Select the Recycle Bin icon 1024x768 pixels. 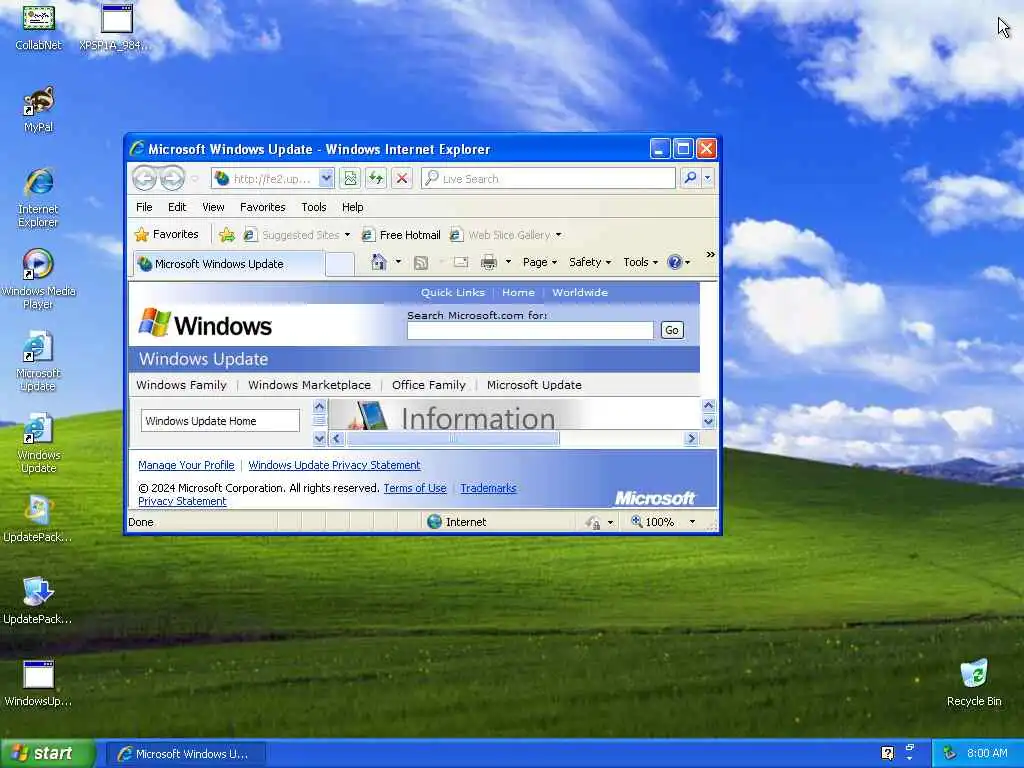tap(974, 683)
